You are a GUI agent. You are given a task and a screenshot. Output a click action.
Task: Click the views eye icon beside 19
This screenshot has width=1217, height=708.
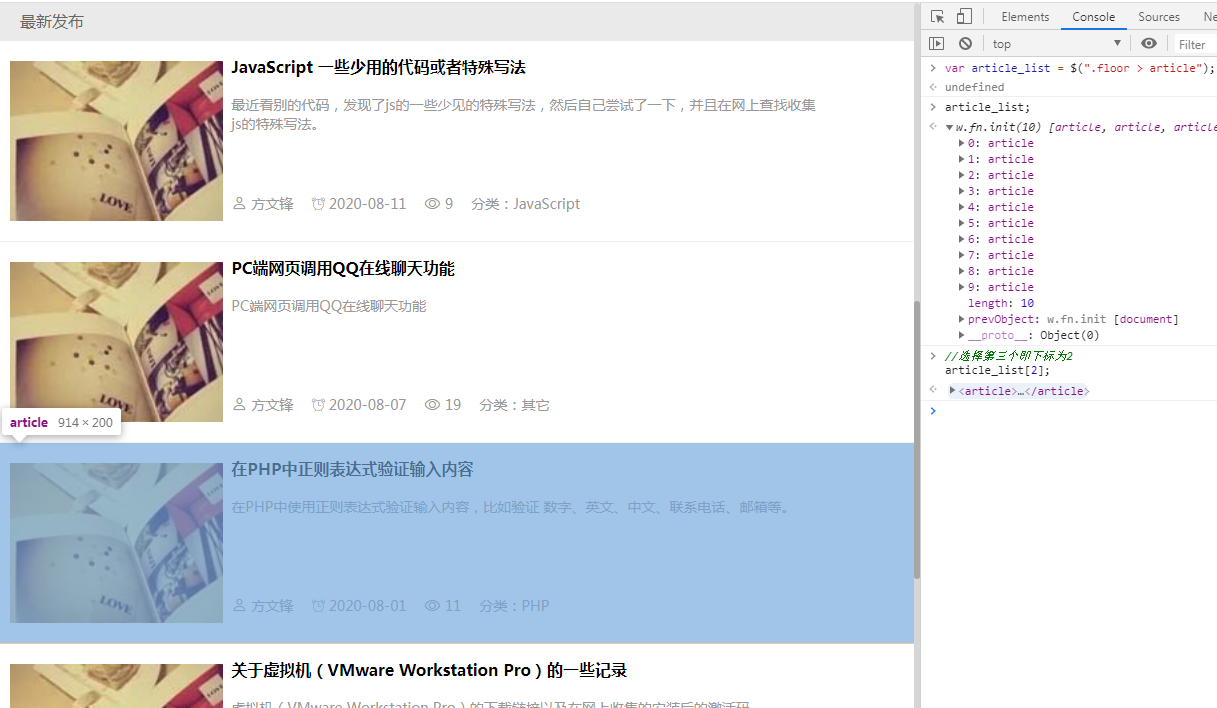[432, 405]
